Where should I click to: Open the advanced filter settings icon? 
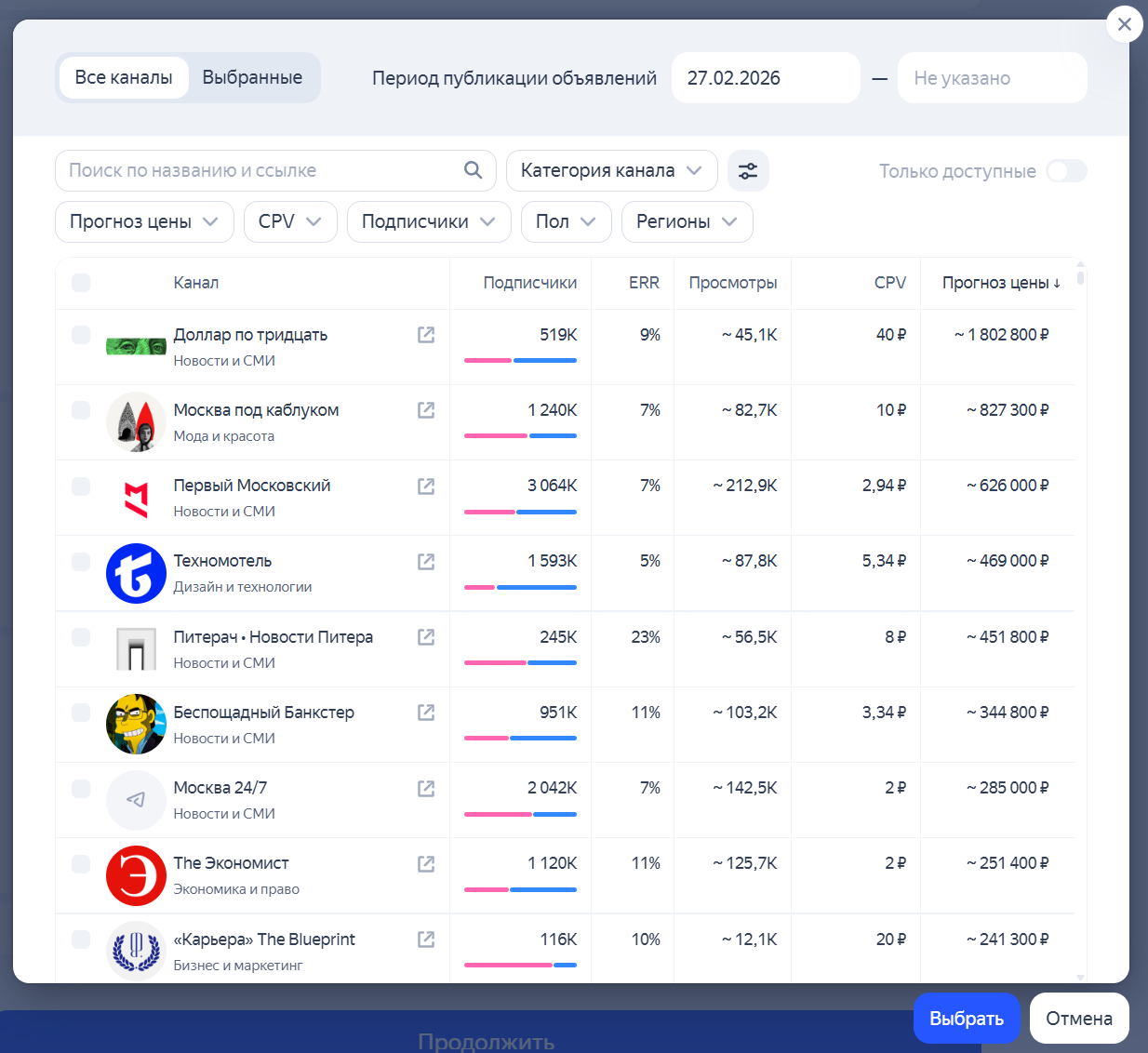point(748,171)
